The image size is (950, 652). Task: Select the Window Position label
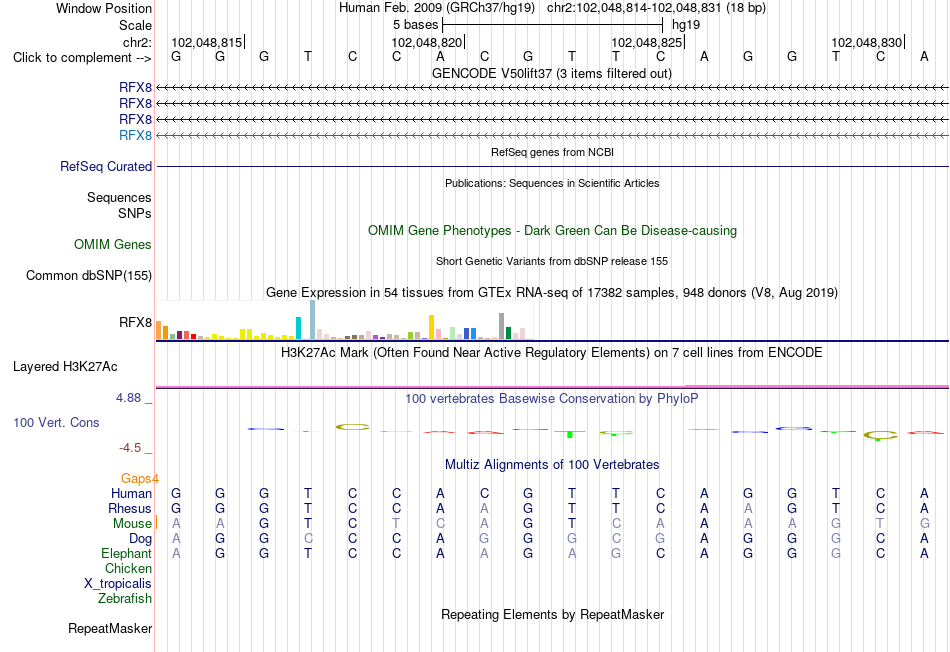point(104,8)
